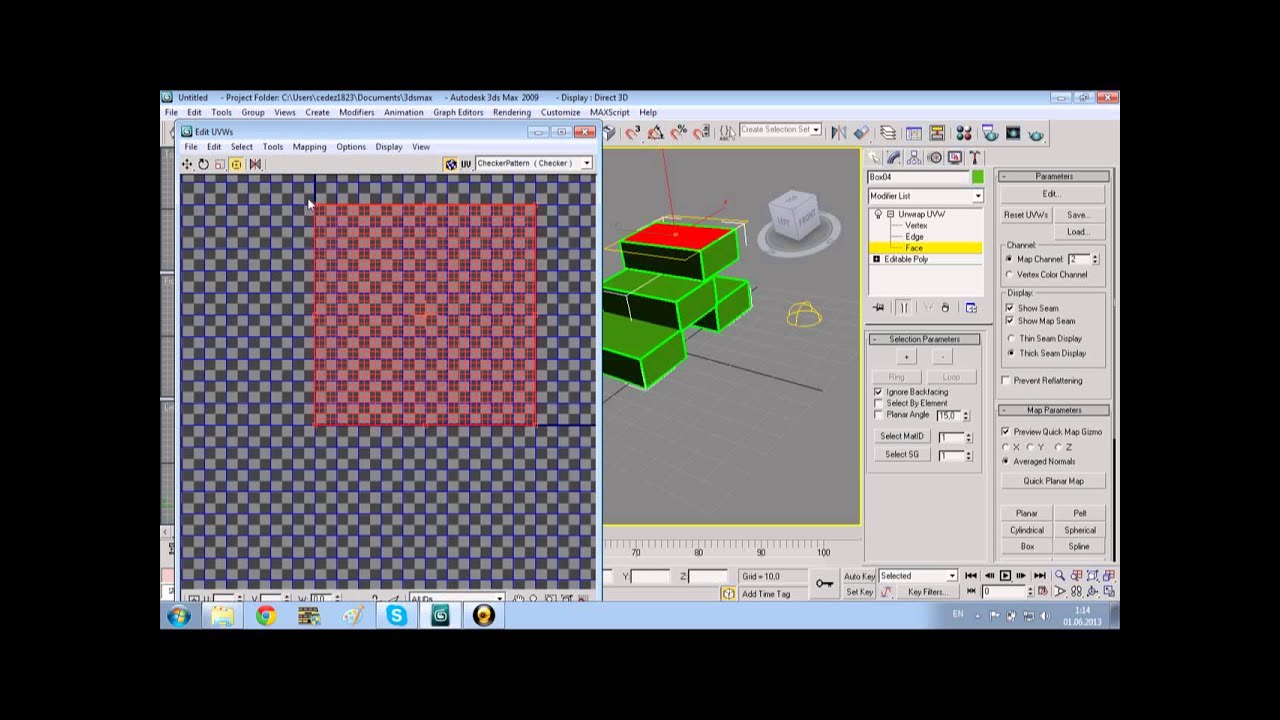The image size is (1280, 720).
Task: Switch to the Display command panel
Action: tap(955, 158)
